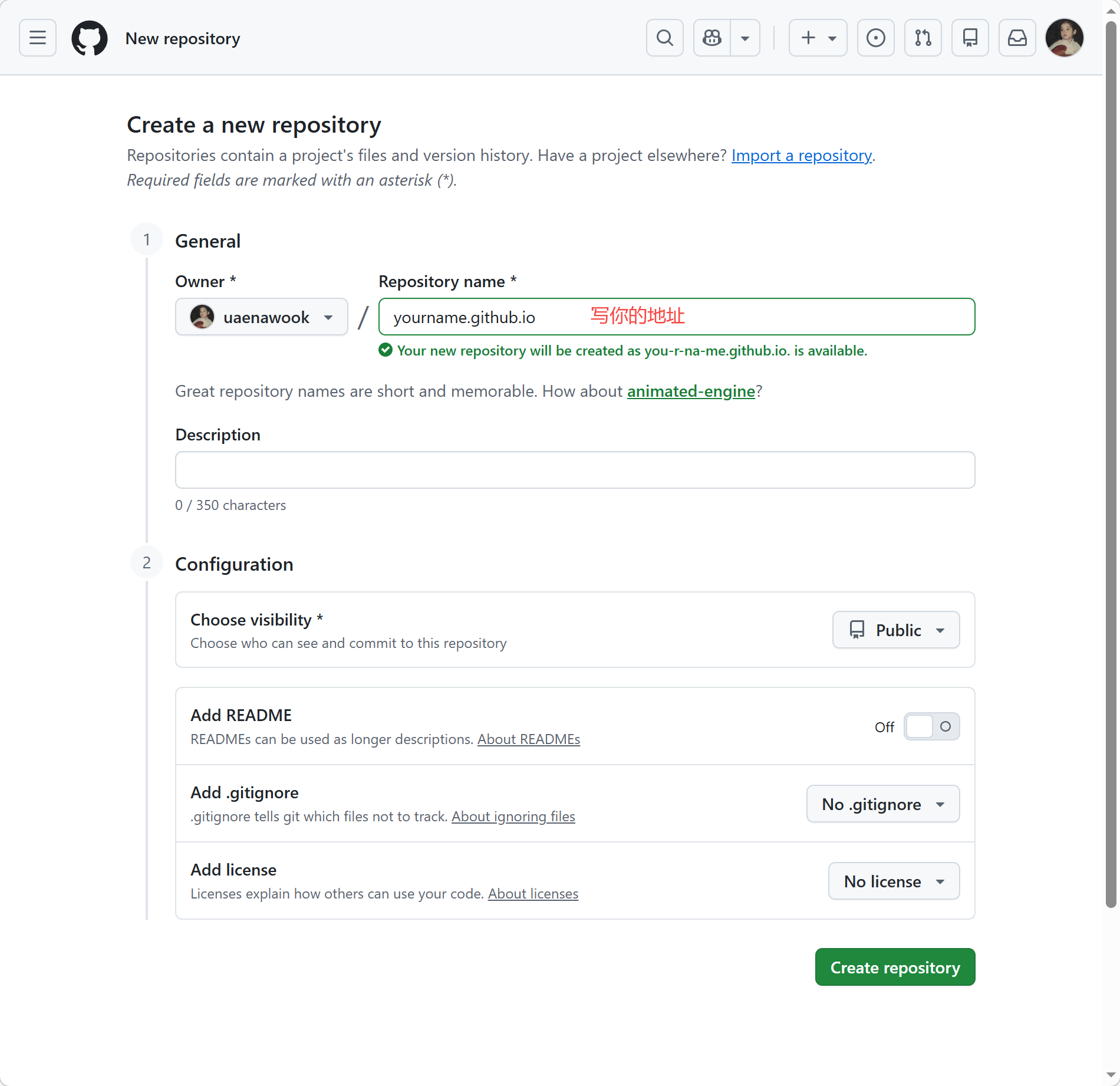1120x1086 pixels.
Task: Open the Issues icon in header
Action: click(875, 38)
